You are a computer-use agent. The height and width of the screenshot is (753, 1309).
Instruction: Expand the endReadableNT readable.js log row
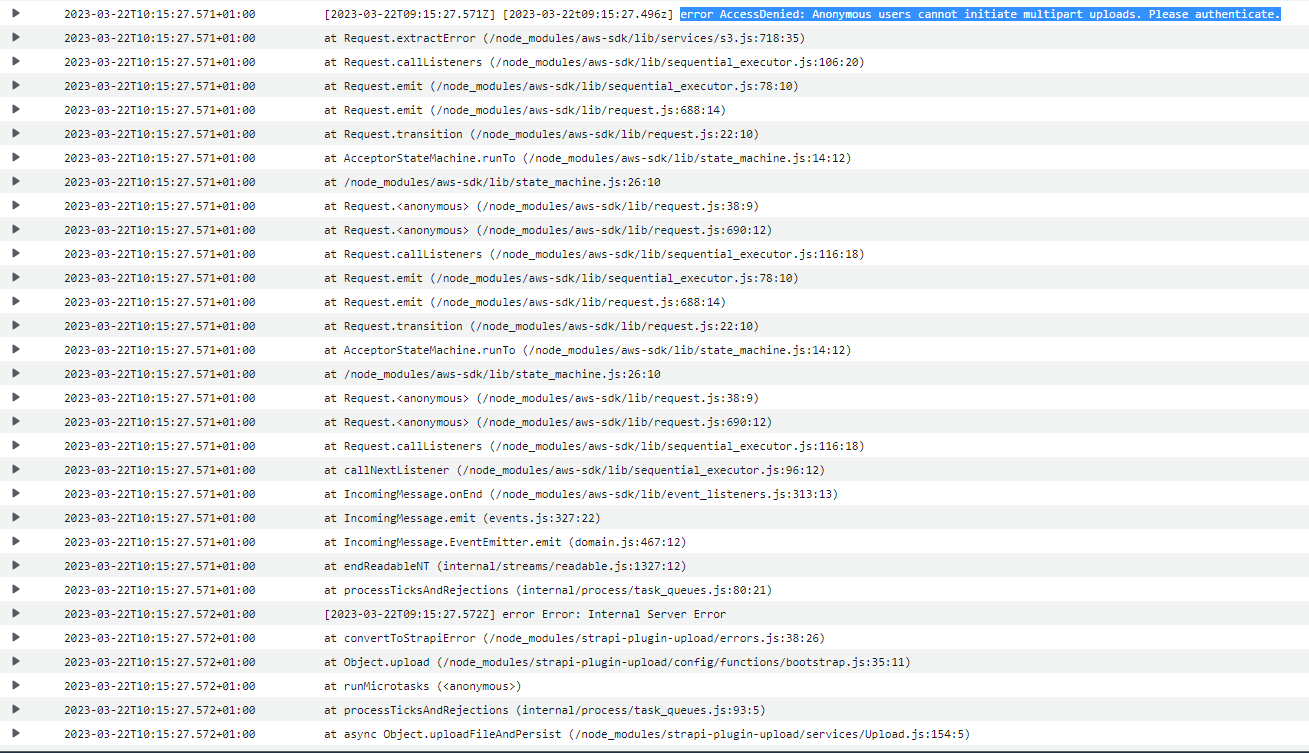pos(14,566)
